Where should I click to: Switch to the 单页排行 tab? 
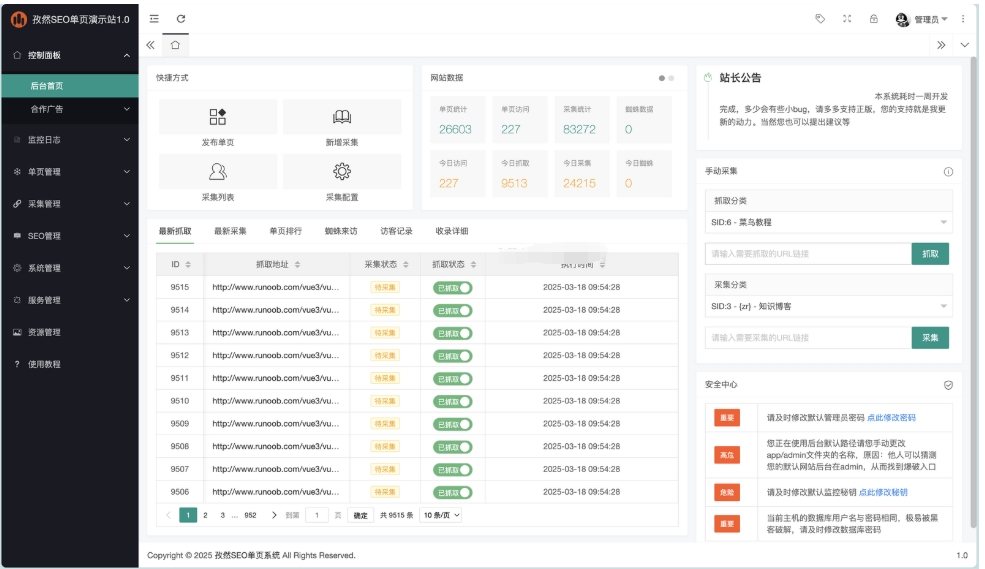click(x=286, y=231)
